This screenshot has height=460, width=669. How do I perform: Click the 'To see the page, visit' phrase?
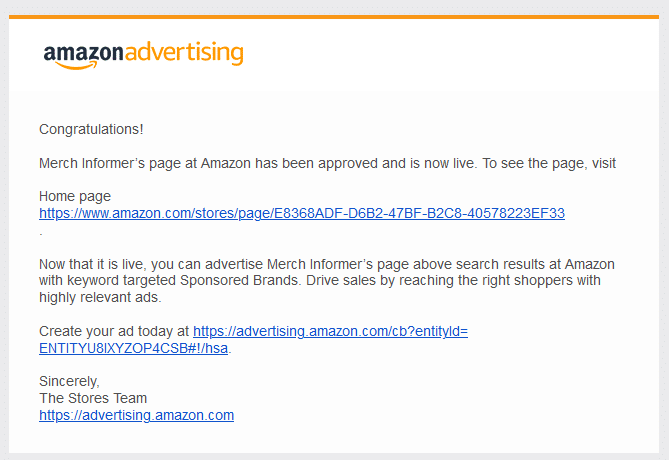[x=549, y=163]
